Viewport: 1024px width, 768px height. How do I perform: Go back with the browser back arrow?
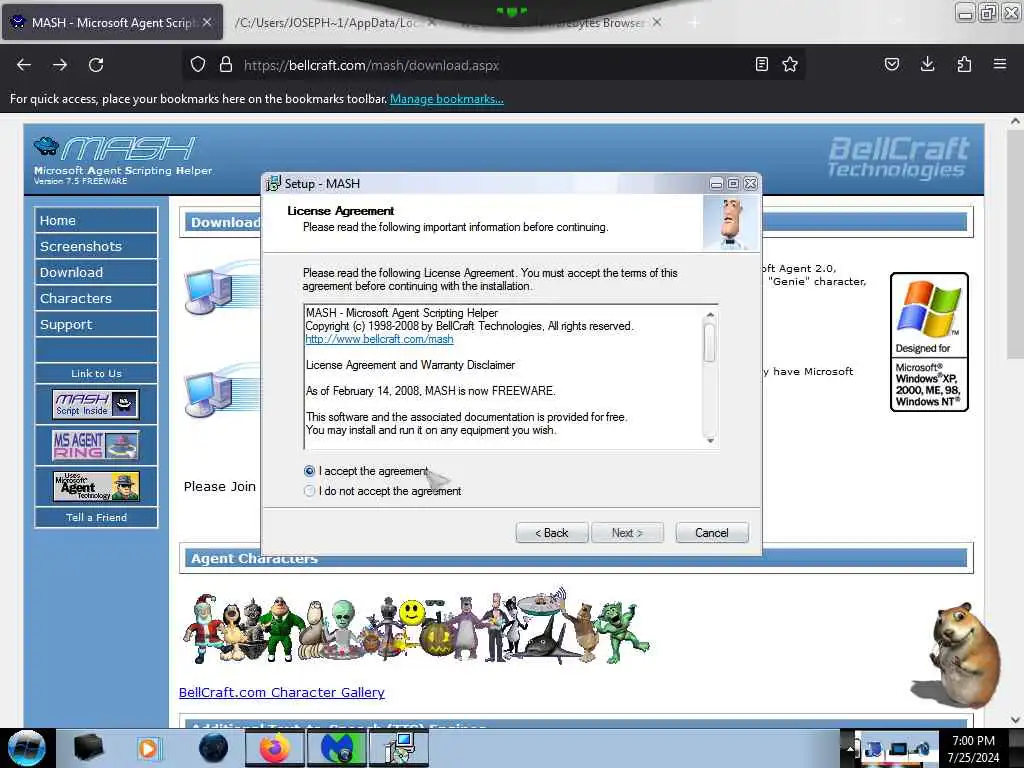pos(24,65)
